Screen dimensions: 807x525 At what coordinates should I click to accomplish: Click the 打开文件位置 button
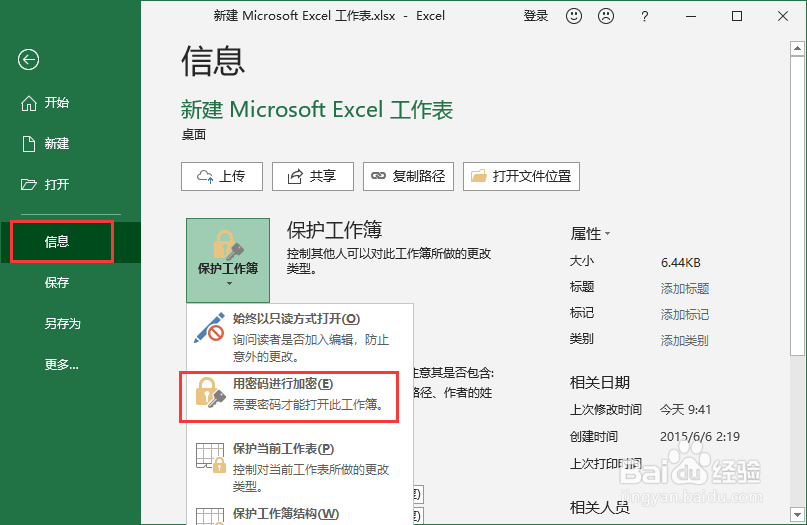(x=521, y=177)
